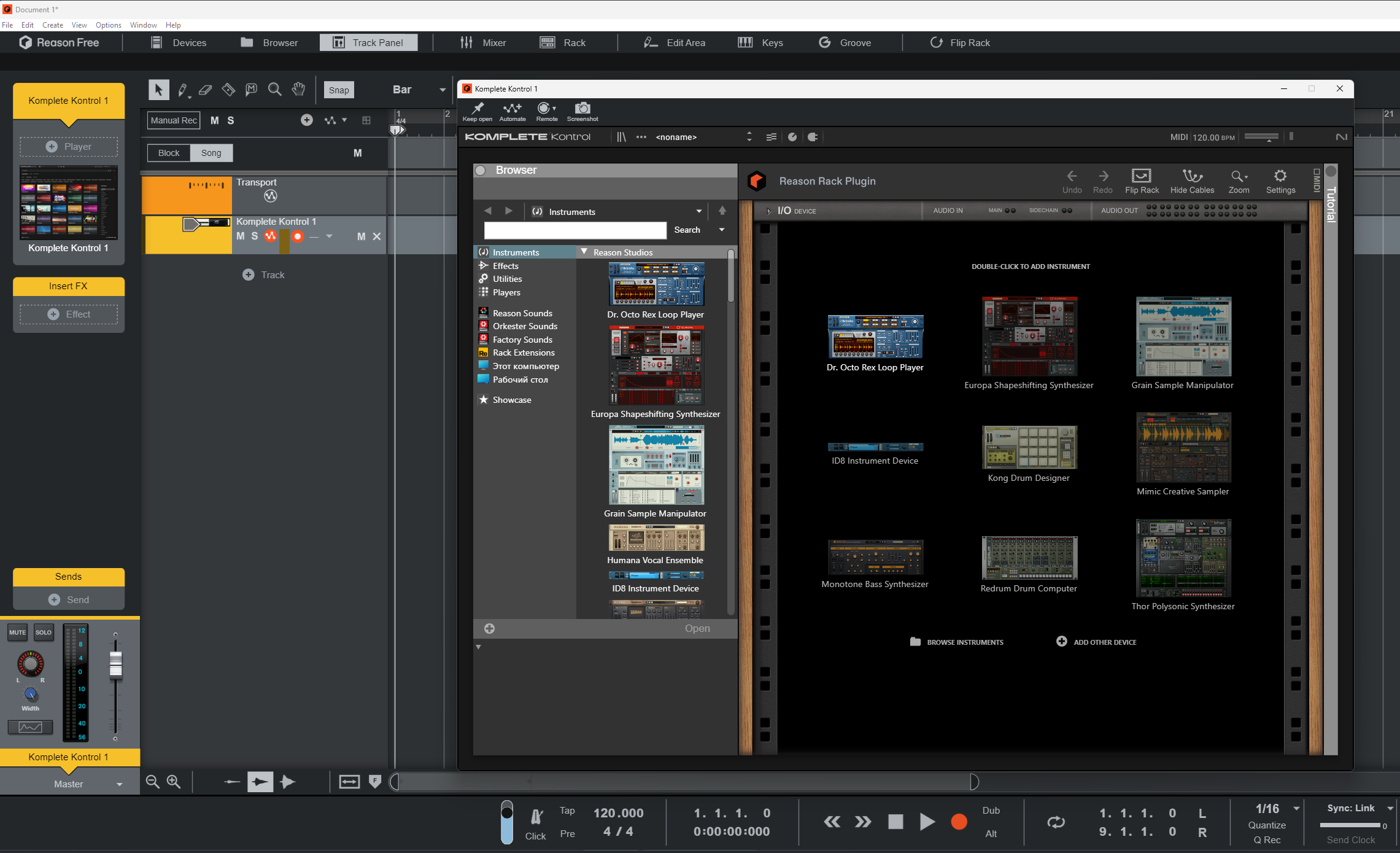
Task: Mute the Komplete Kontrol 1 track
Action: (x=241, y=236)
